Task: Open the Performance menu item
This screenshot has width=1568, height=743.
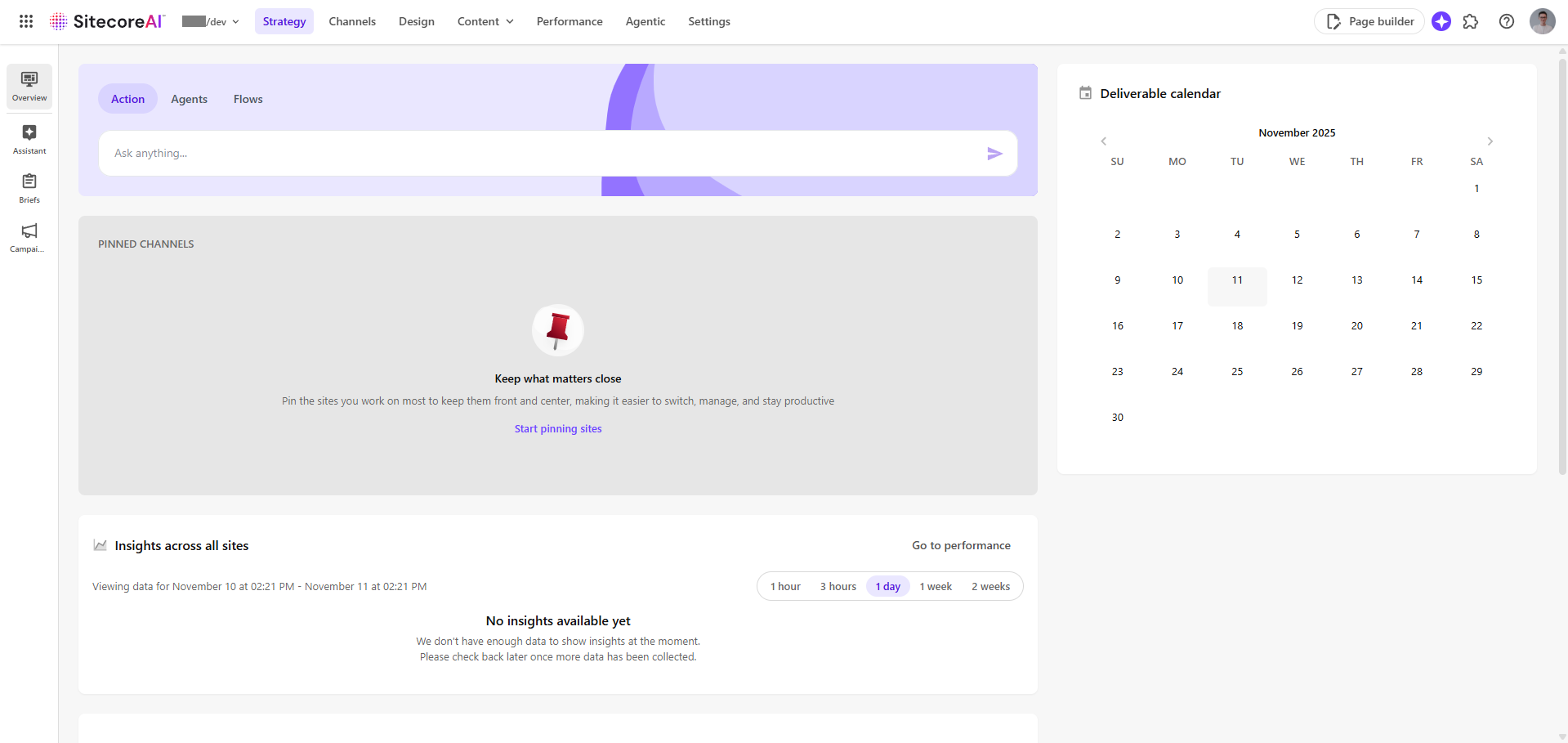Action: (x=569, y=21)
